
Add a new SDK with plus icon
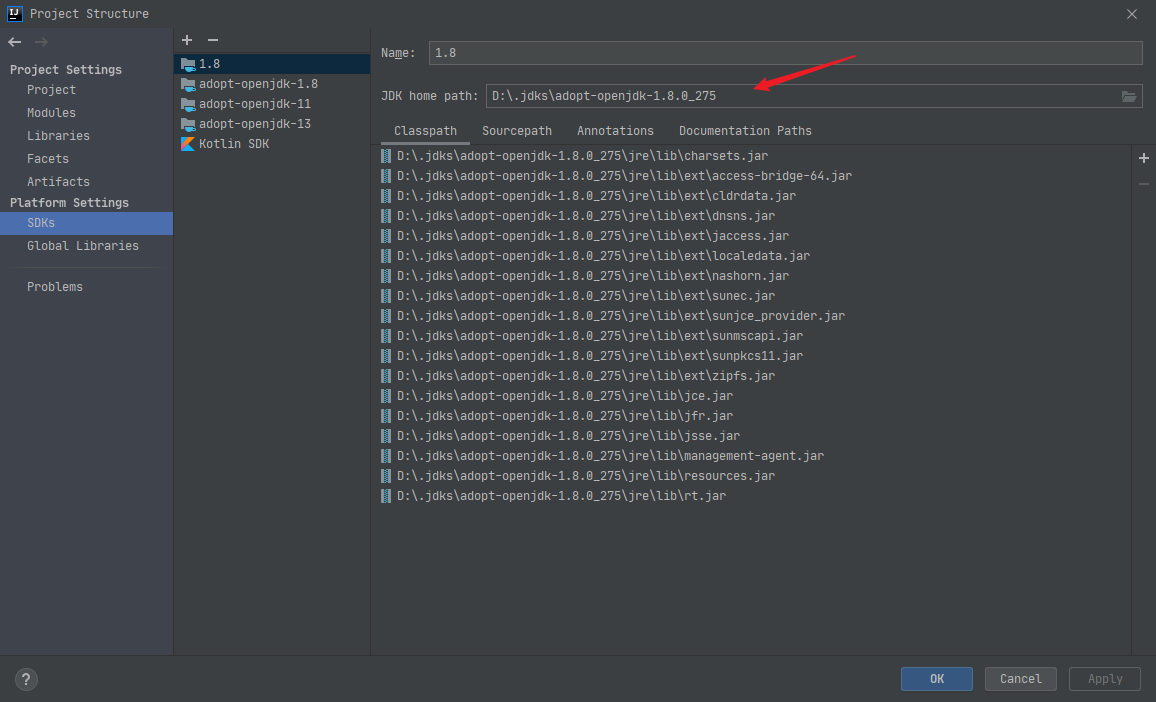(x=187, y=40)
